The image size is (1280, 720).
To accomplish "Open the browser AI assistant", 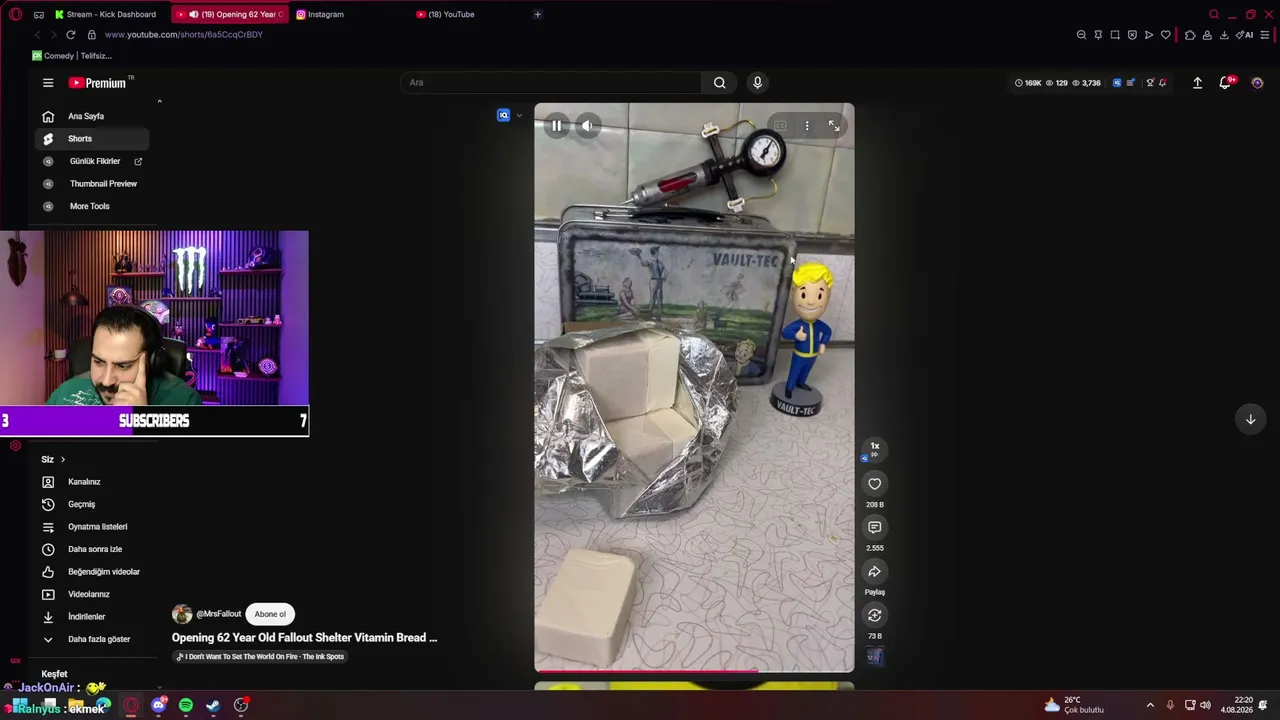I will (1244, 35).
